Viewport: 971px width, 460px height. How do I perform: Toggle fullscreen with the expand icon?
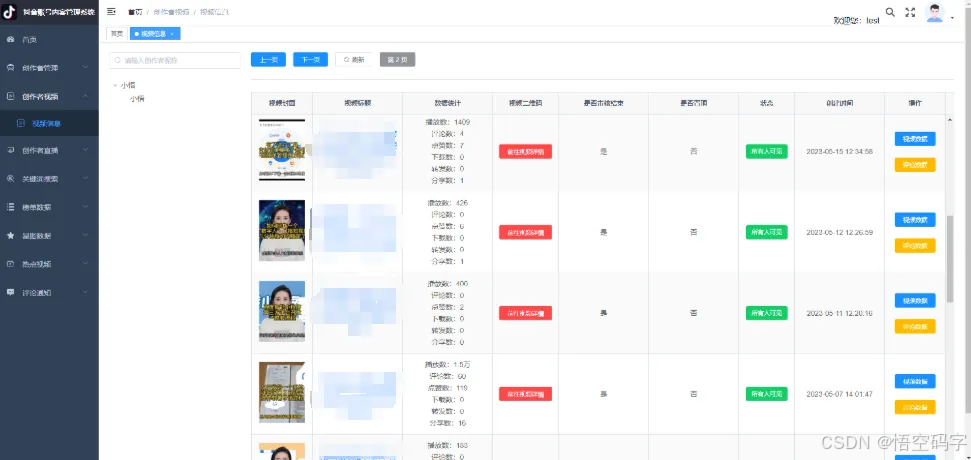point(910,12)
